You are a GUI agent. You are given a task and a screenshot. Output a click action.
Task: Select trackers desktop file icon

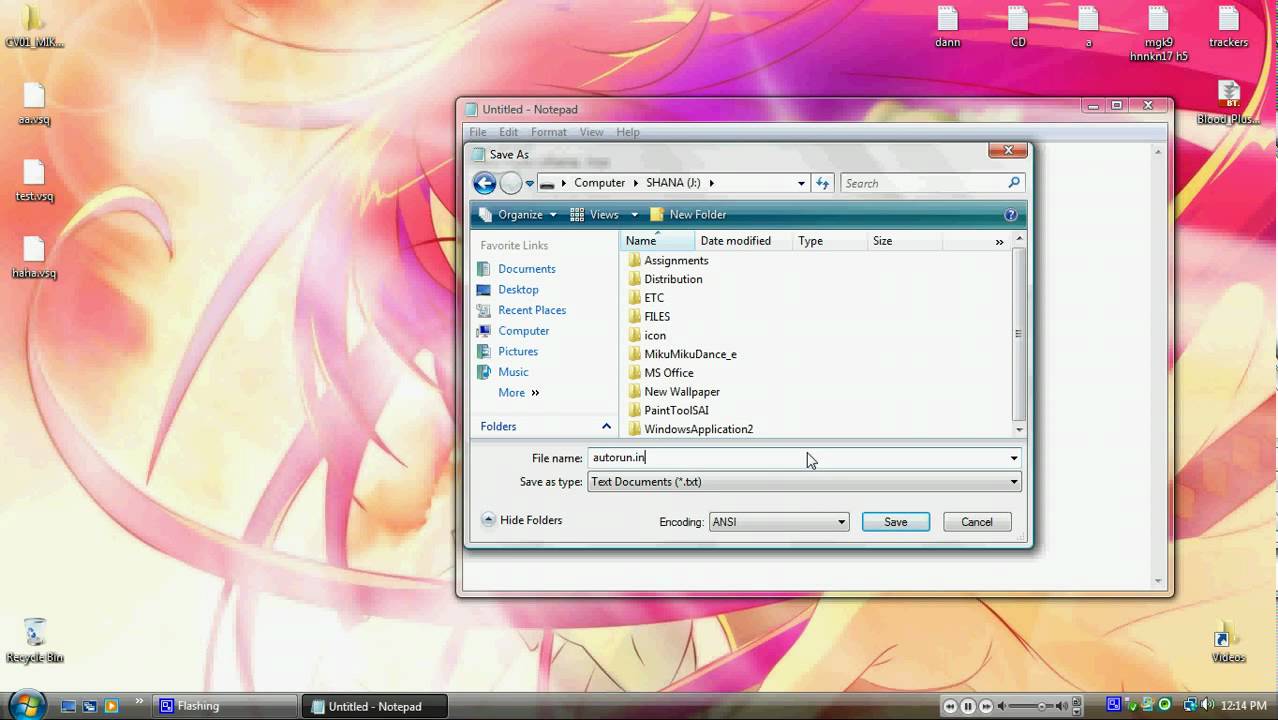1228,27
